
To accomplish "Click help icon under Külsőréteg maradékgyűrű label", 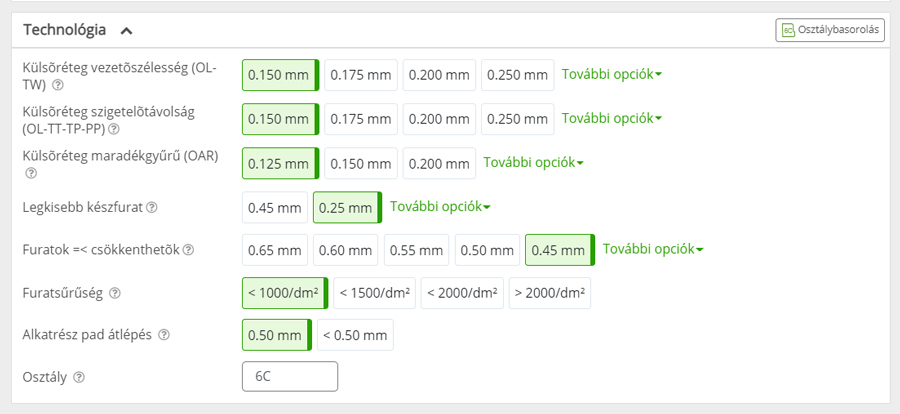I will (x=30, y=173).
